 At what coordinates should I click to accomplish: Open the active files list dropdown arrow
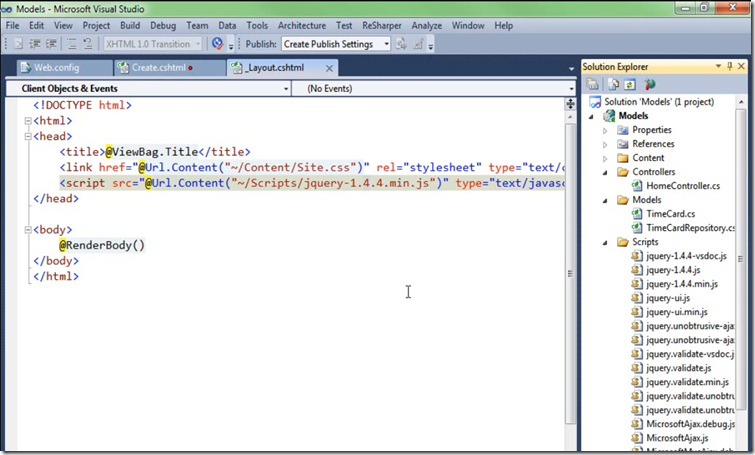(572, 69)
